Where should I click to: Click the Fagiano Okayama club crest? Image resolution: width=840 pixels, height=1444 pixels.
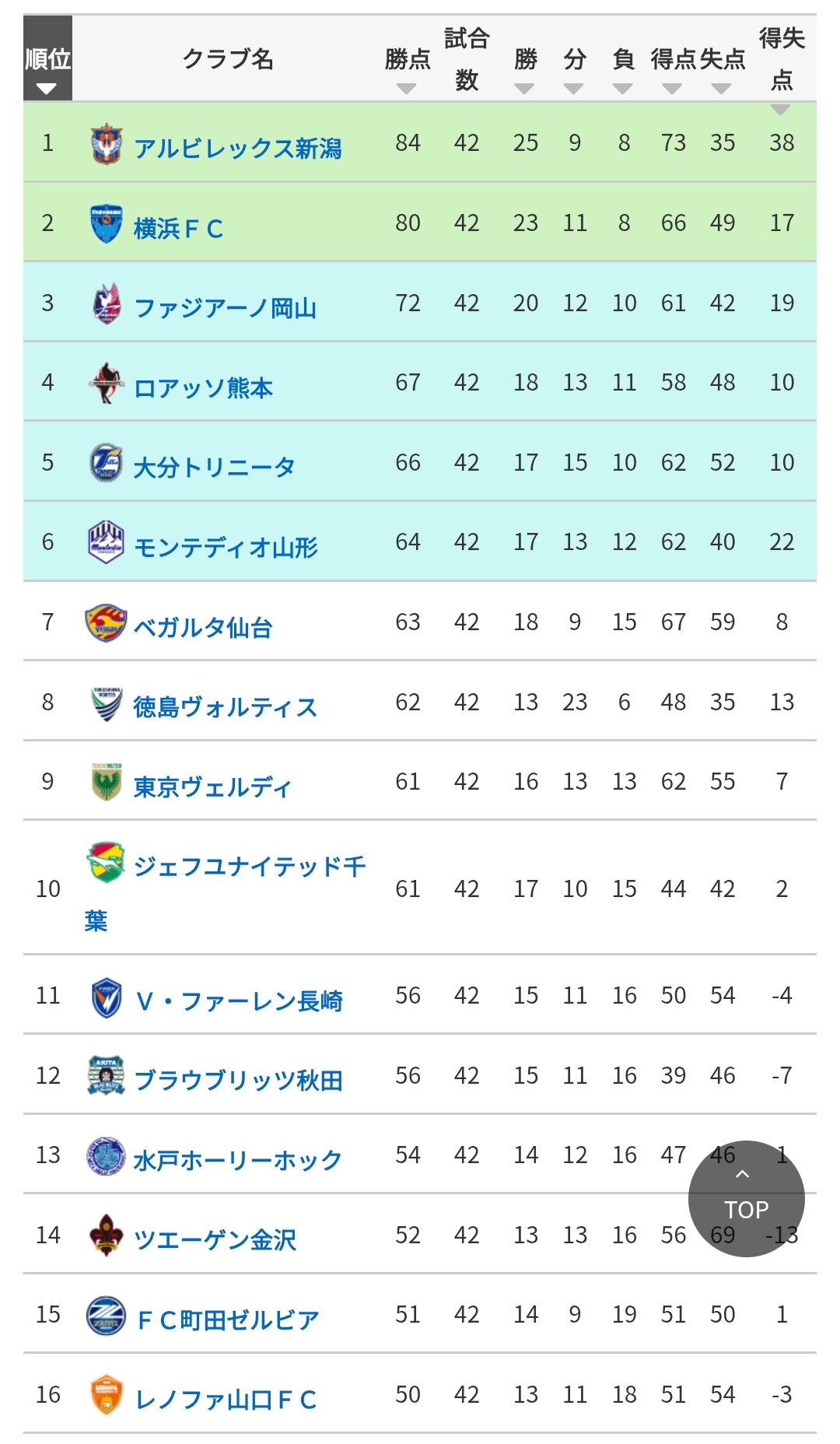107,304
